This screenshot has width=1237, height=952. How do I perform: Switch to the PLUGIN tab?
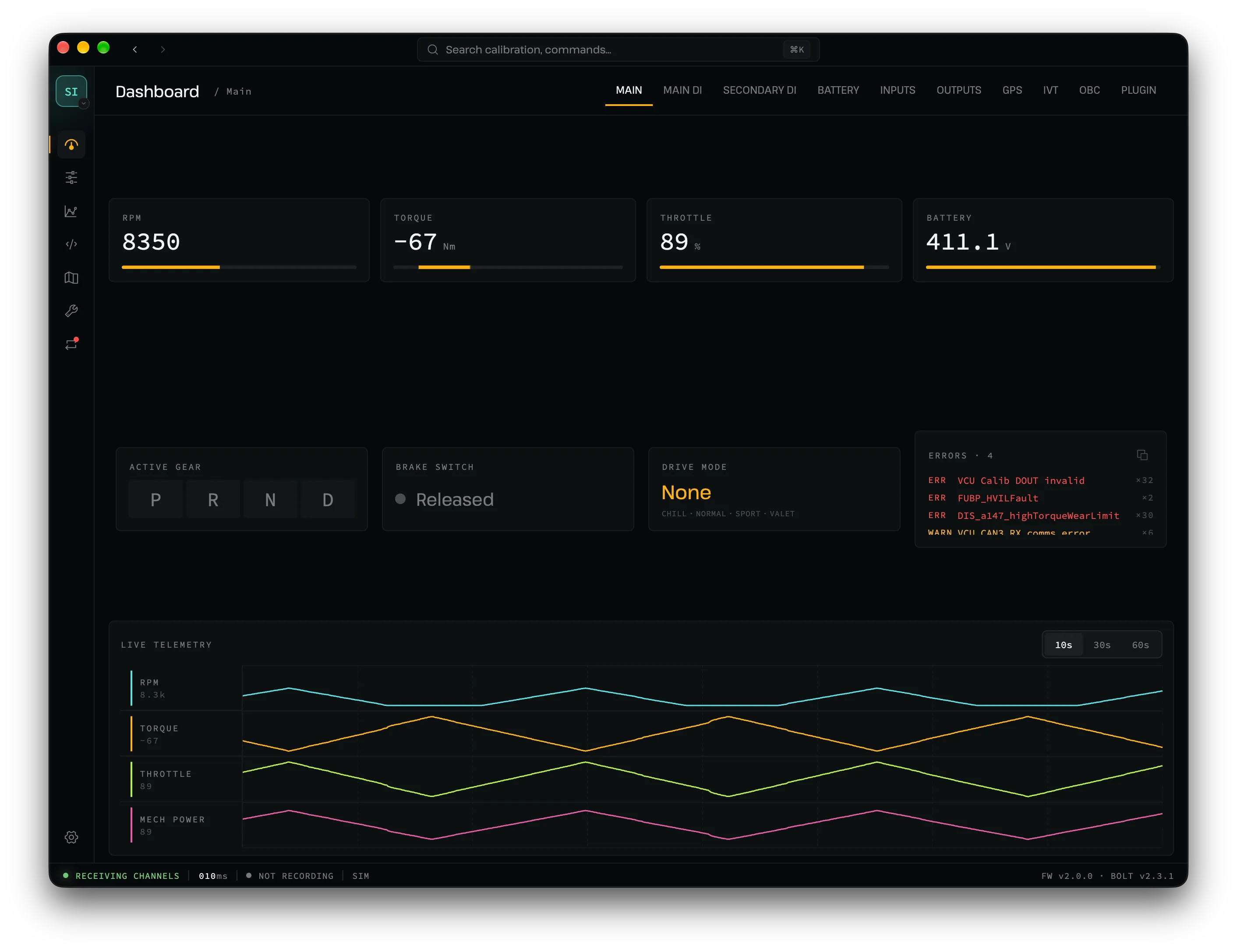[1138, 91]
